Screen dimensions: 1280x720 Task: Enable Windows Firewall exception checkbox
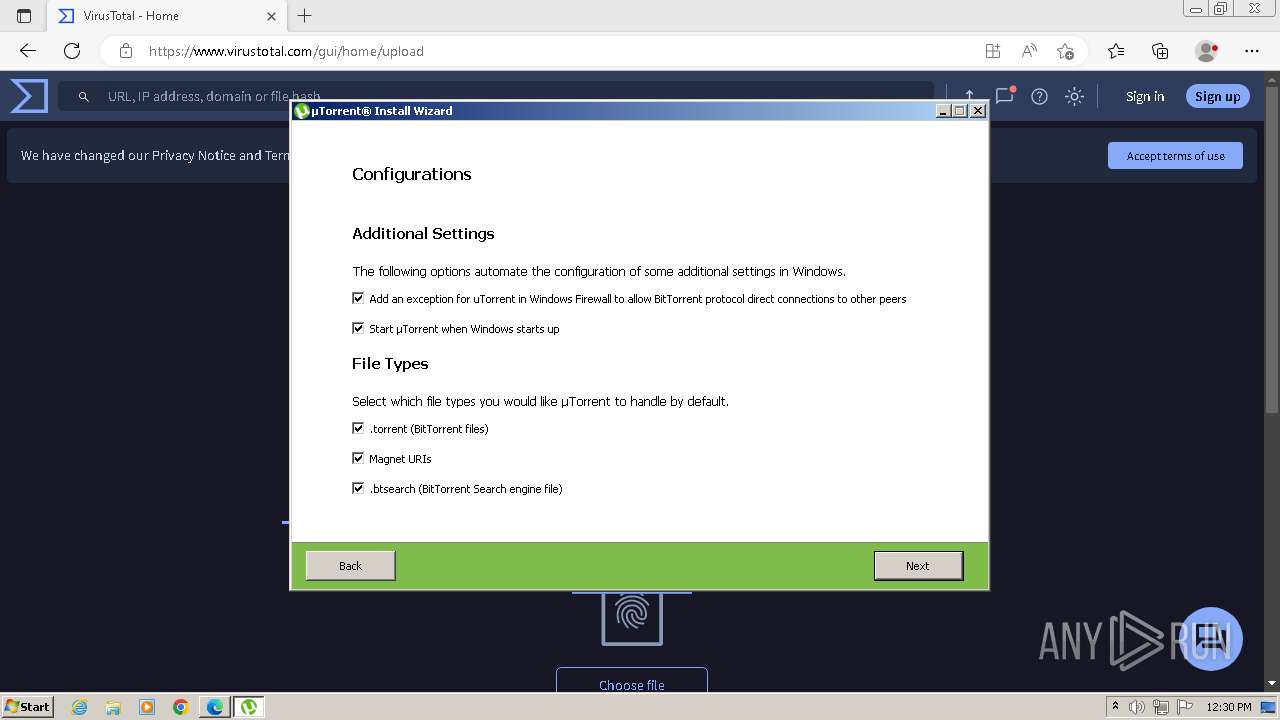358,298
